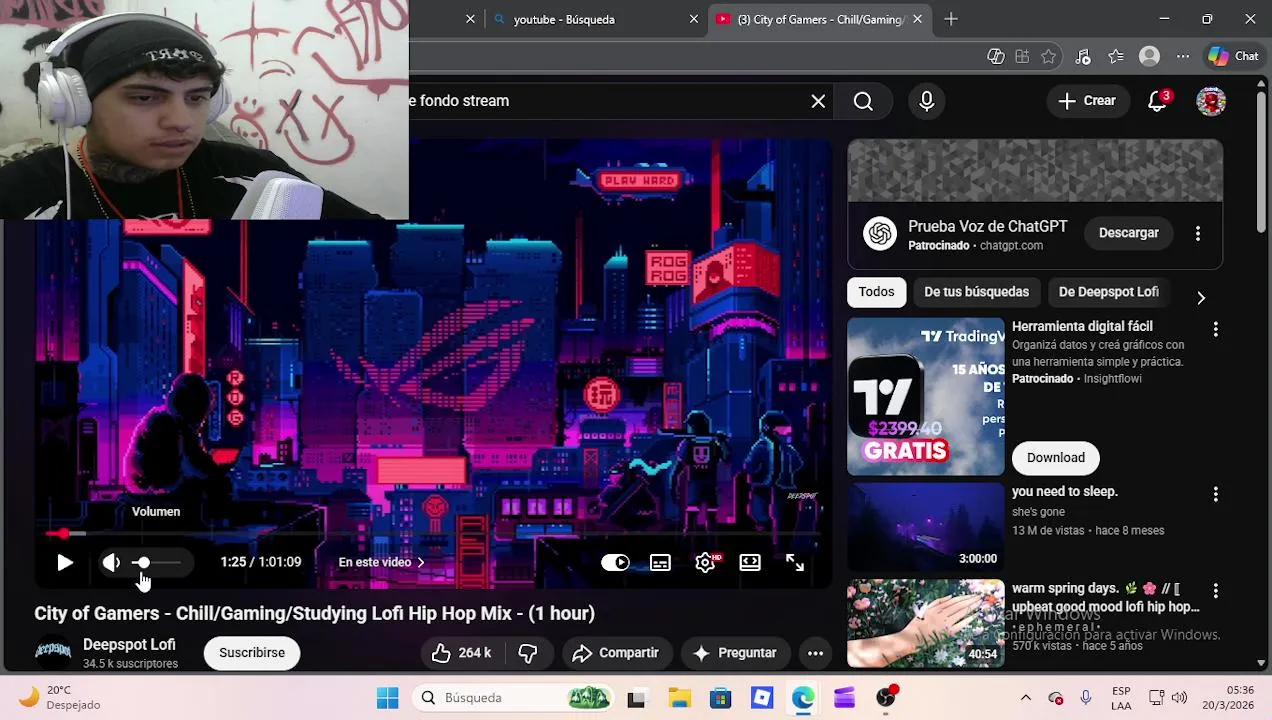Like the video with thumbs up
Viewport: 1272px width, 720px height.
pos(461,653)
